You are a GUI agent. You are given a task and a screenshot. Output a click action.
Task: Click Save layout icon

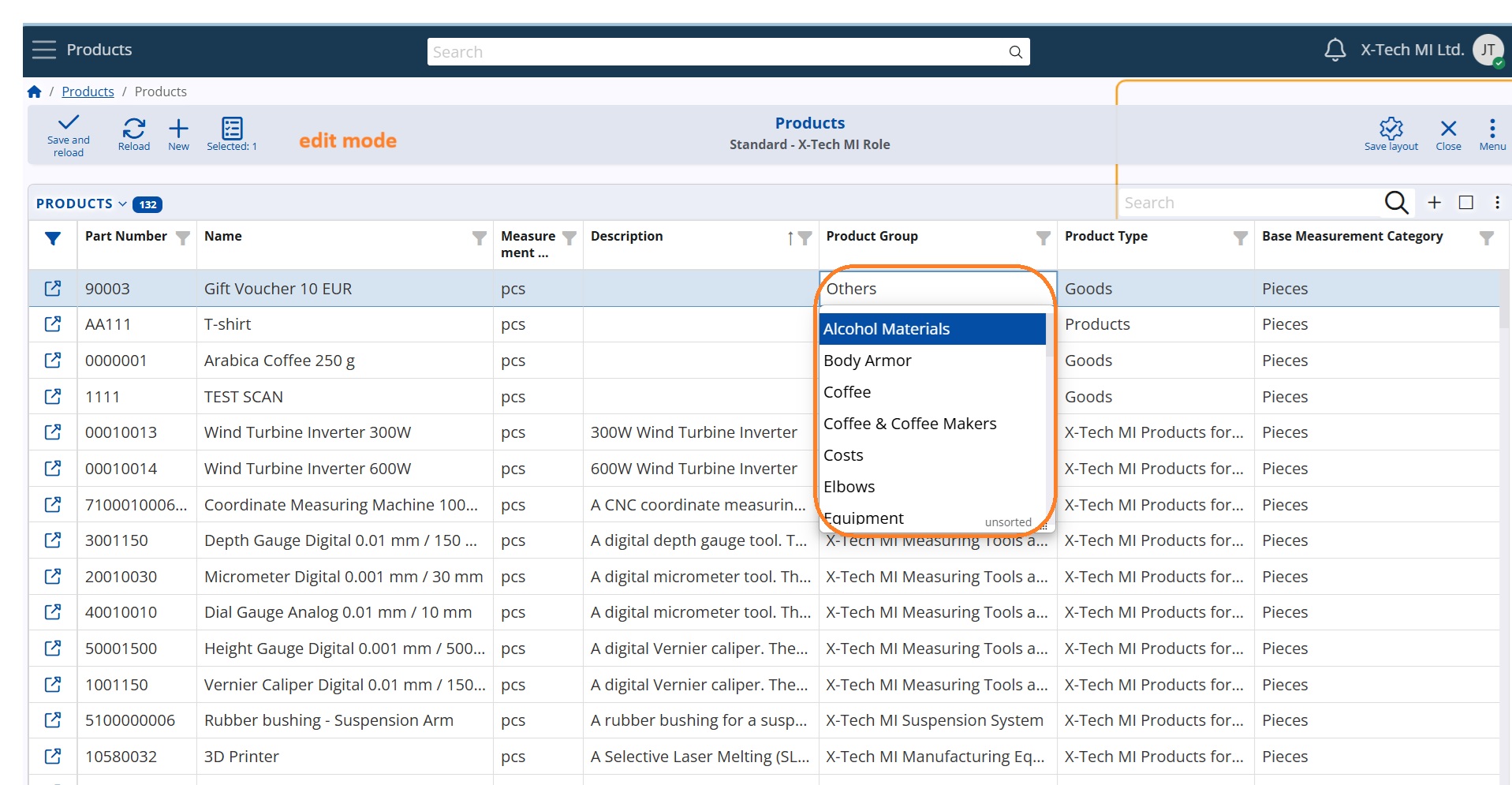[1391, 134]
